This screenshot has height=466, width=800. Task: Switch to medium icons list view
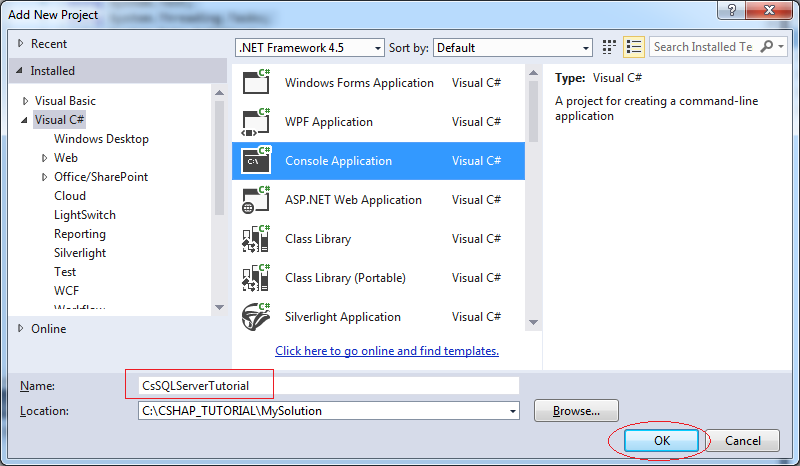pos(634,47)
